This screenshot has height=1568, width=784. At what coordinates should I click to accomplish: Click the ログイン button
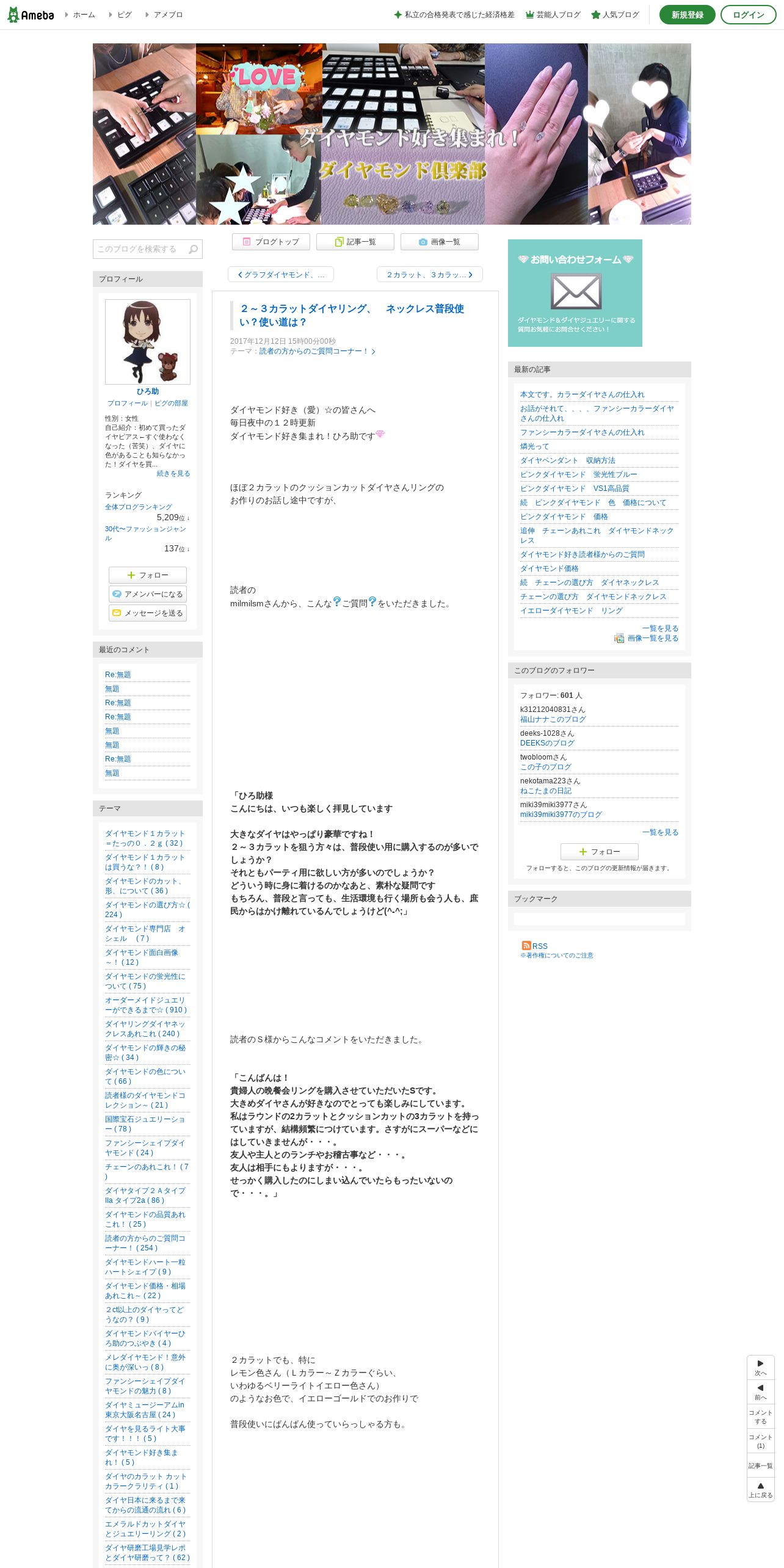(748, 15)
